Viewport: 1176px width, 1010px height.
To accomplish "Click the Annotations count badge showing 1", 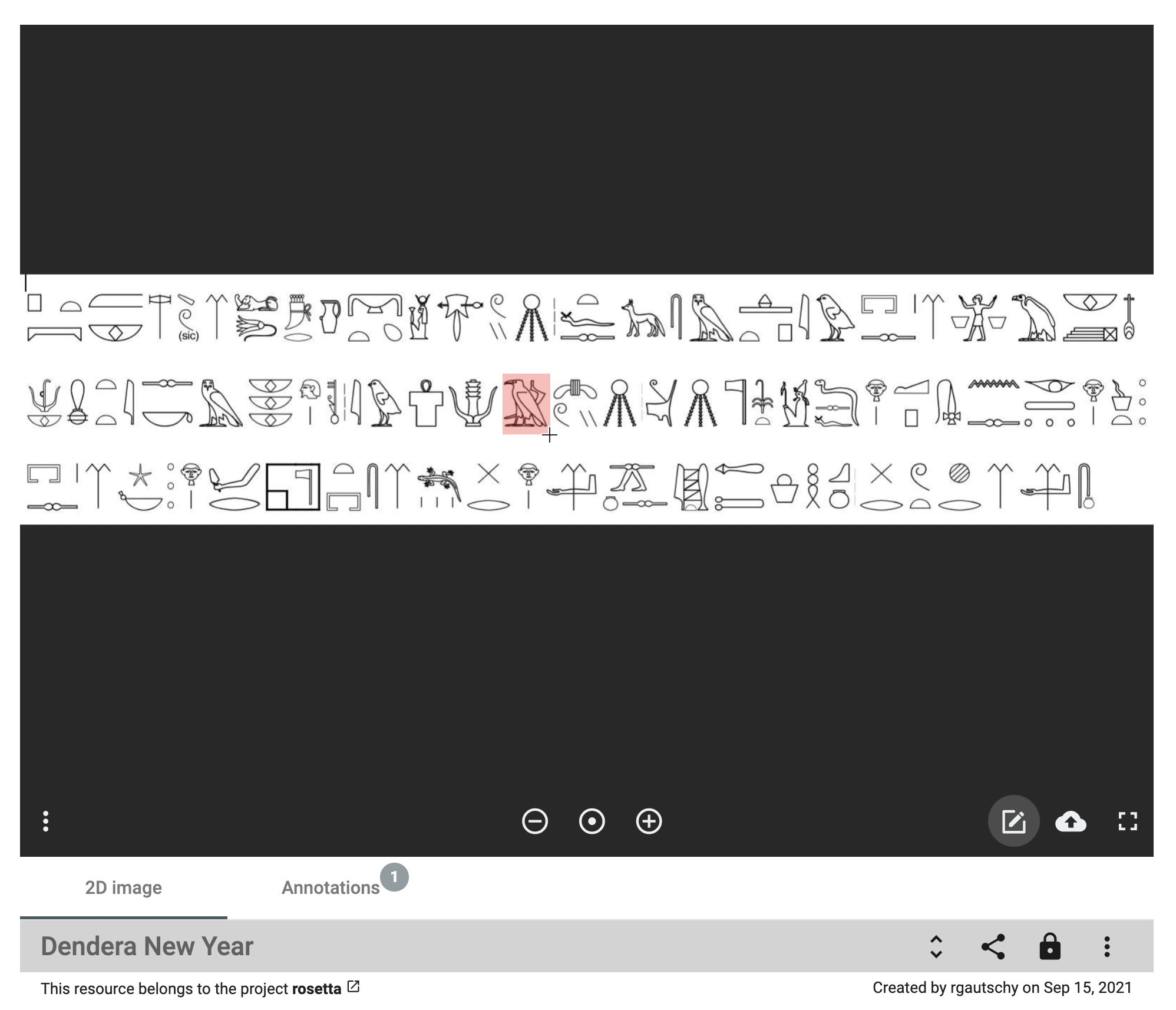I will coord(394,877).
